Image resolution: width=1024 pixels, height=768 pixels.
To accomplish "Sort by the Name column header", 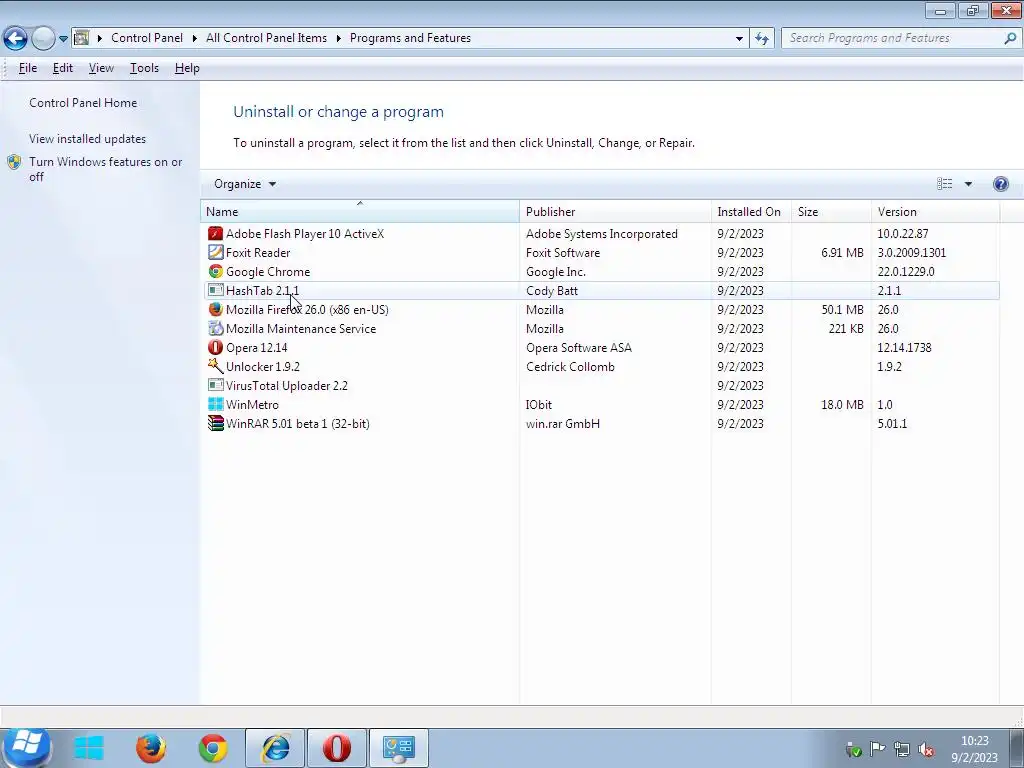I will [x=360, y=212].
